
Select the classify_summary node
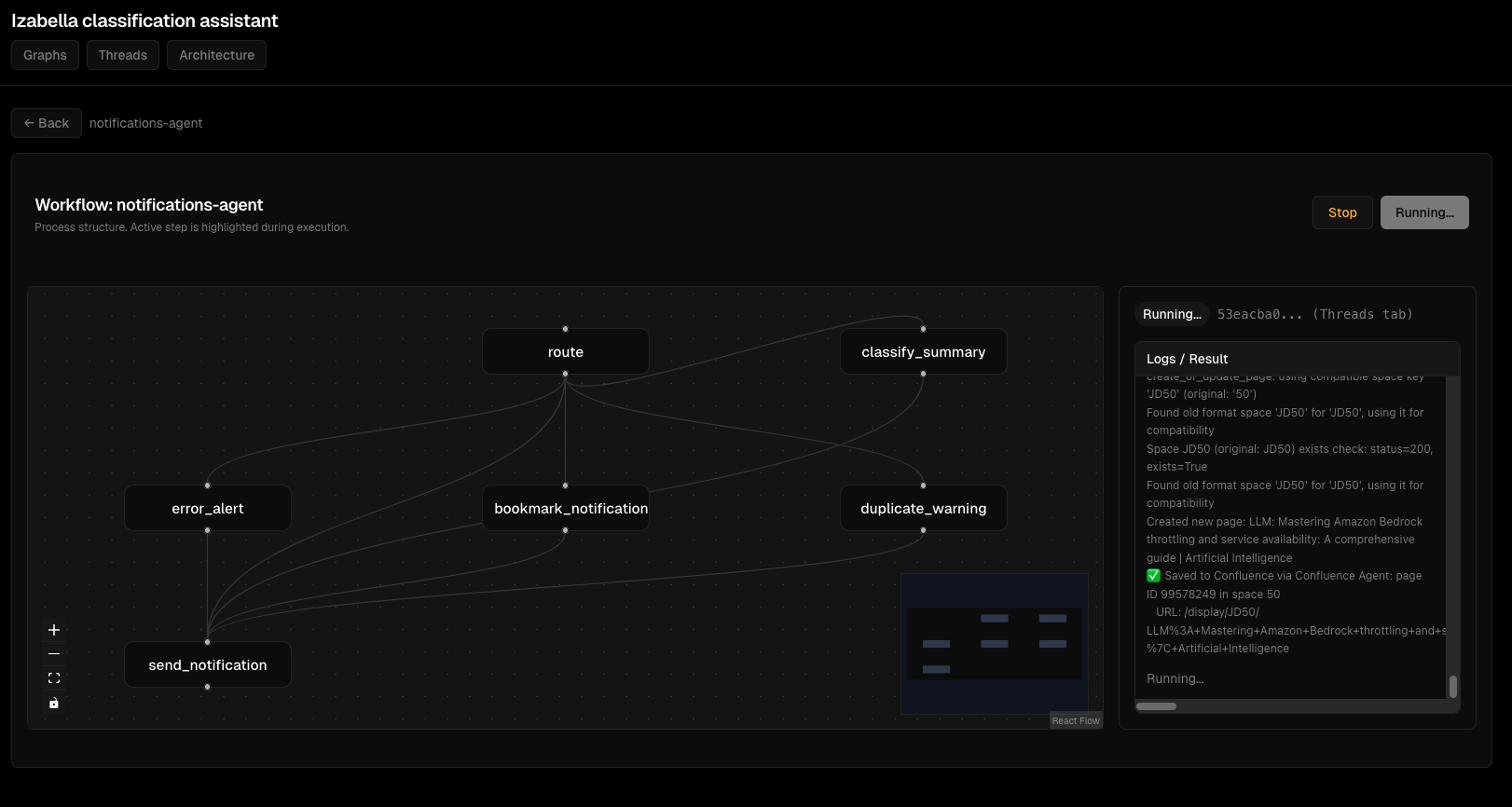pos(923,352)
